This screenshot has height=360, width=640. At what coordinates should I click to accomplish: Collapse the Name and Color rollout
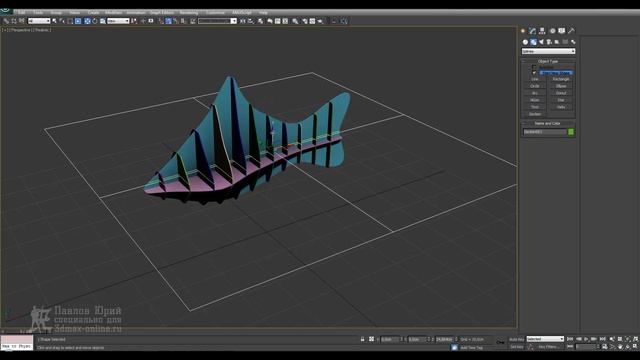(x=548, y=123)
